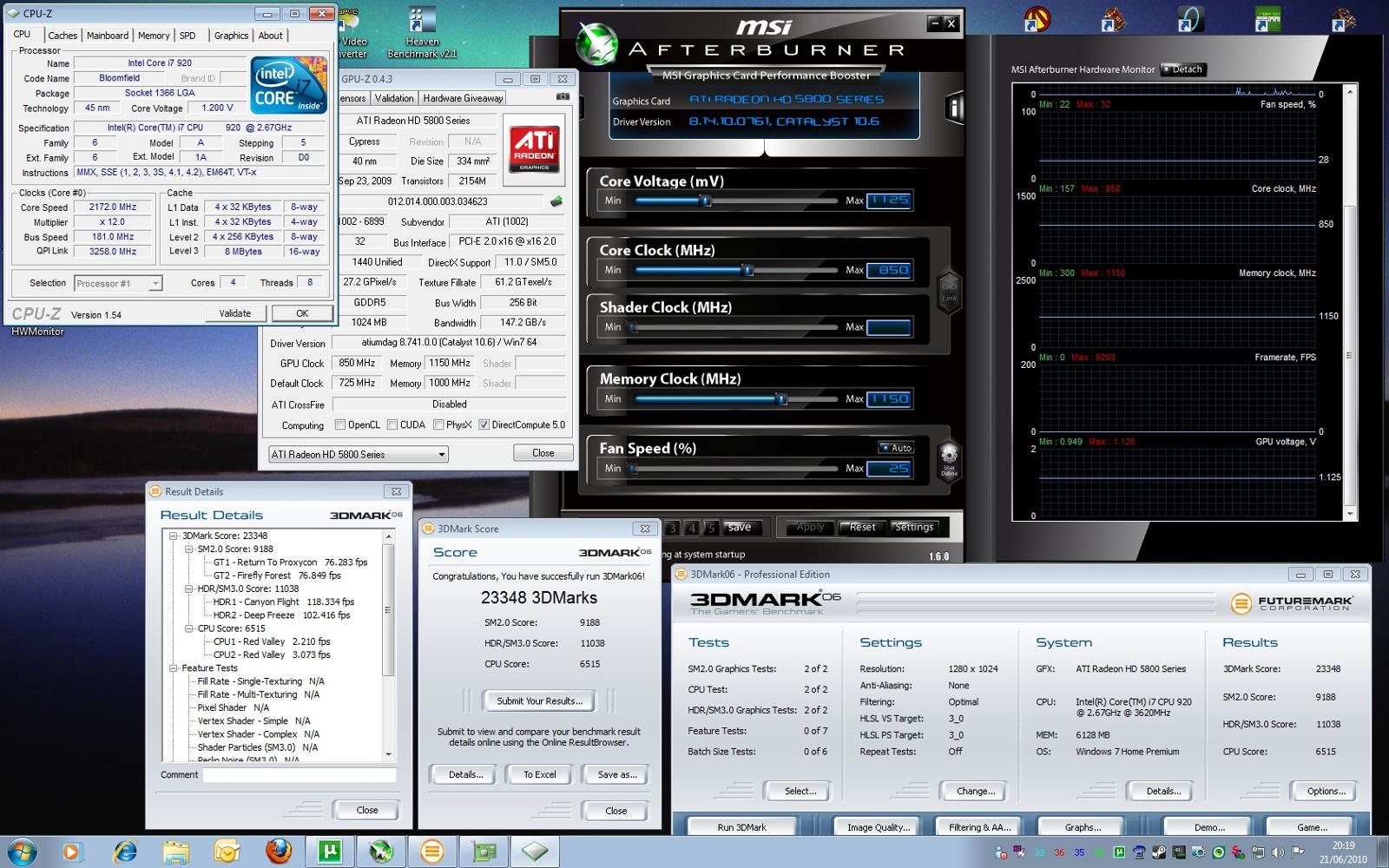Open the green pitch game desktop shortcut
The height and width of the screenshot is (868, 1389).
(x=1267, y=20)
